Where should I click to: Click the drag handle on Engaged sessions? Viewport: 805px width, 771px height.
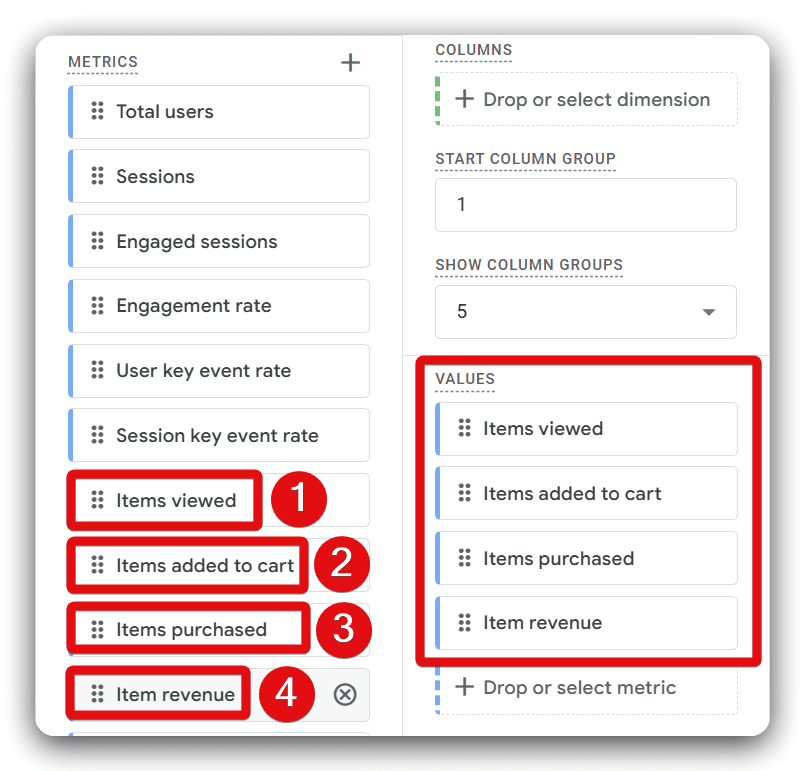point(97,241)
